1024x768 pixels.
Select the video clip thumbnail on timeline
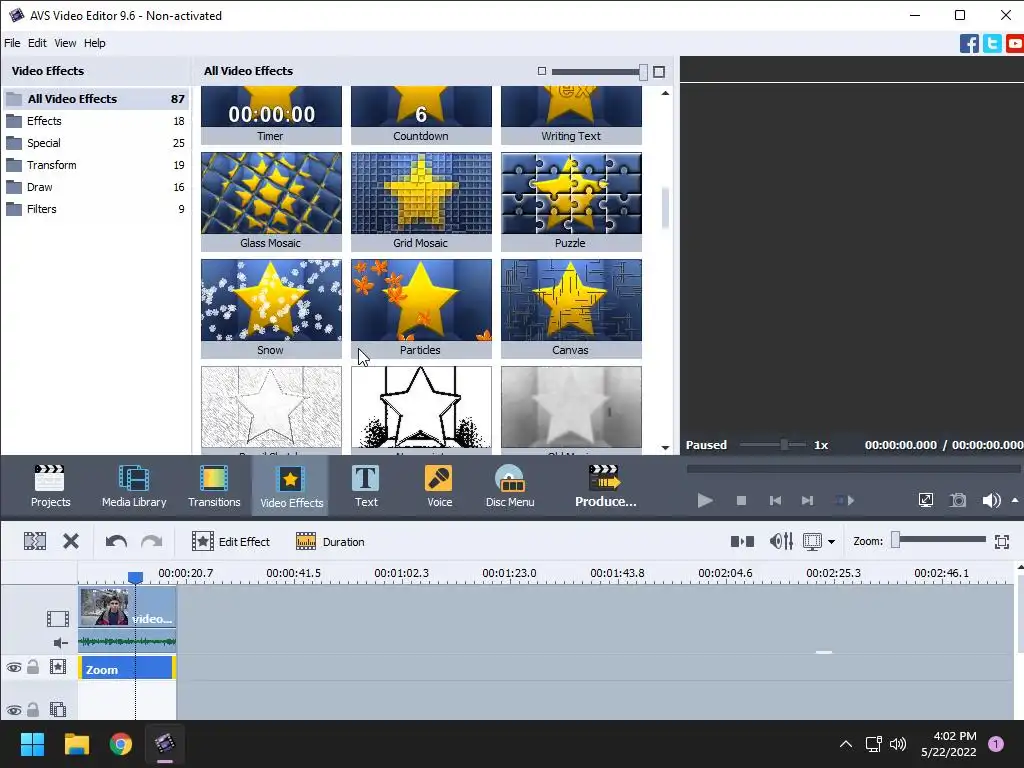tap(104, 607)
